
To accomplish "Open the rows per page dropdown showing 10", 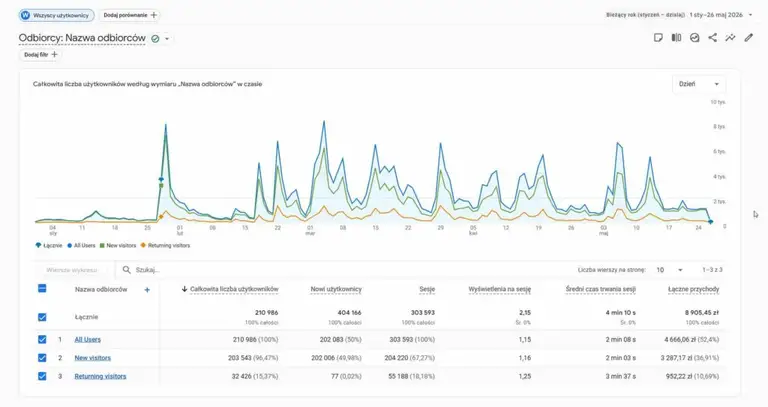I will (670, 270).
